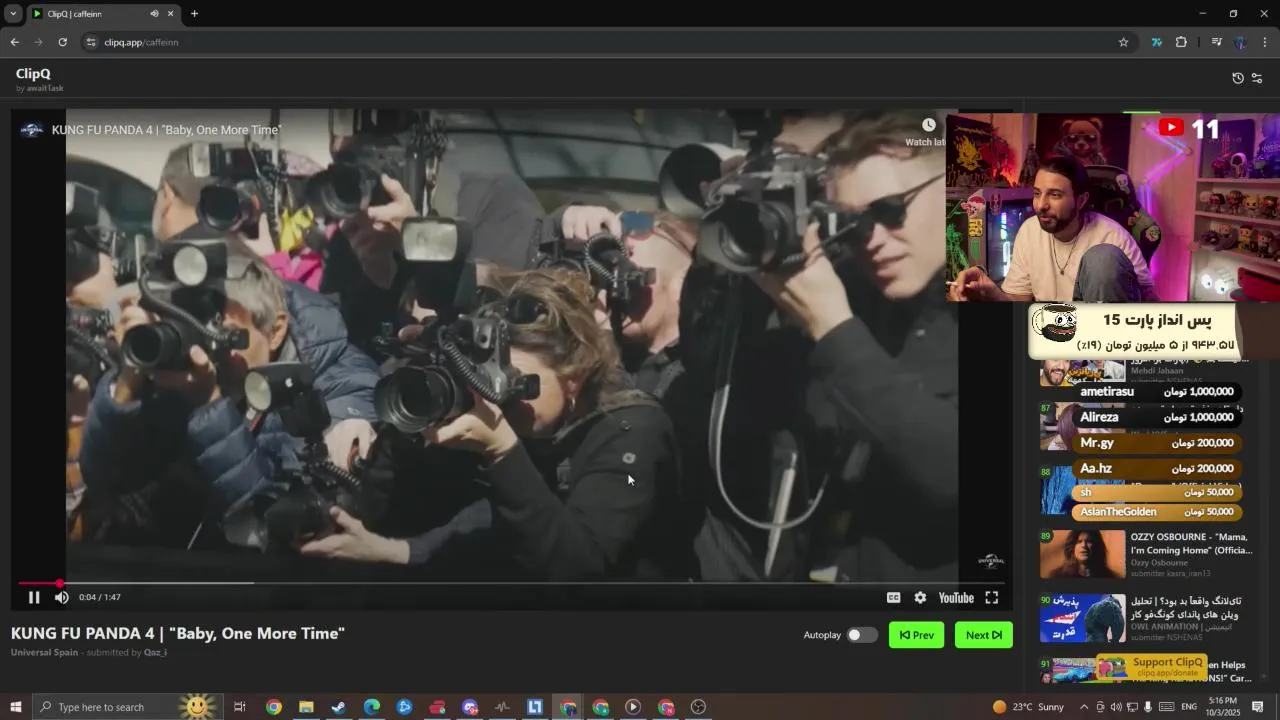1280x720 pixels.
Task: Click the ClipQ logo title
Action: coord(33,74)
